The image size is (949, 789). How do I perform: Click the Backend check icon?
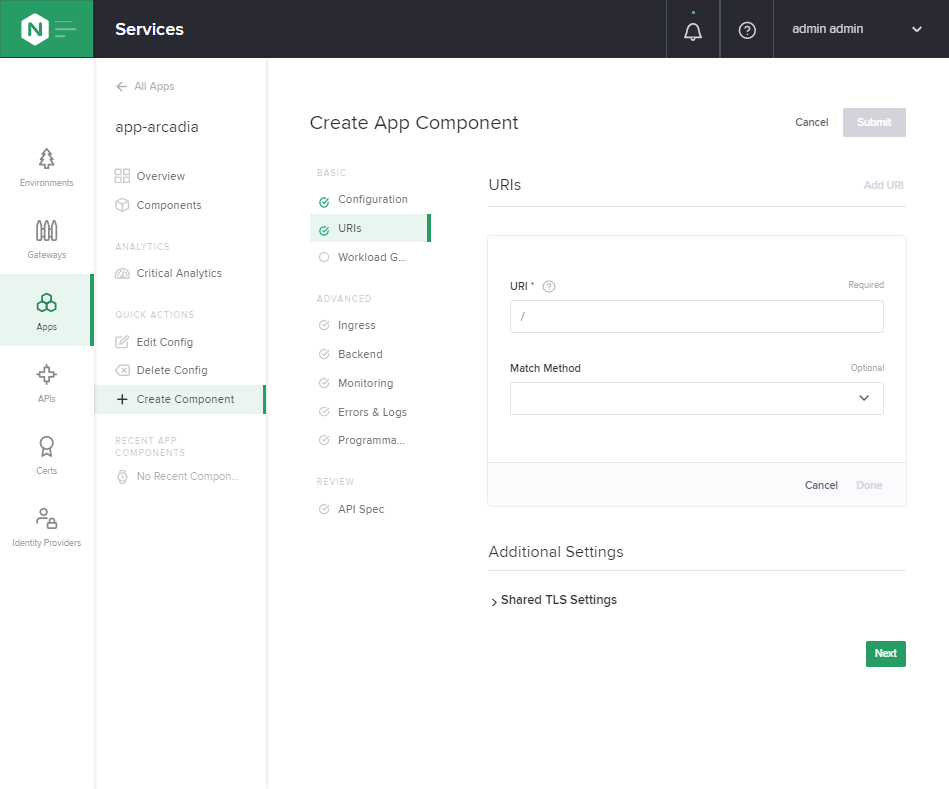point(324,355)
